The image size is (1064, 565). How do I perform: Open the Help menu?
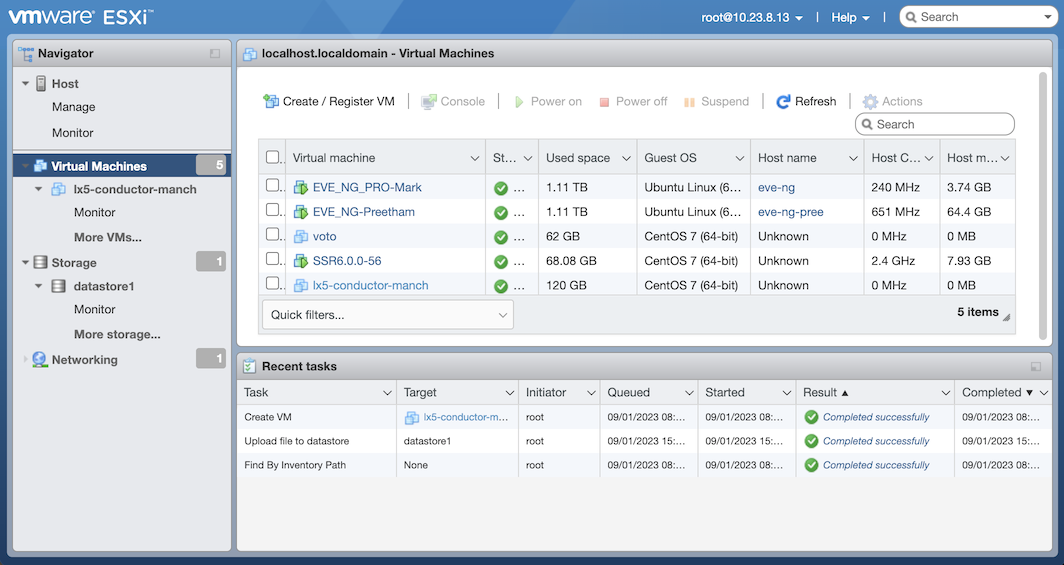850,17
